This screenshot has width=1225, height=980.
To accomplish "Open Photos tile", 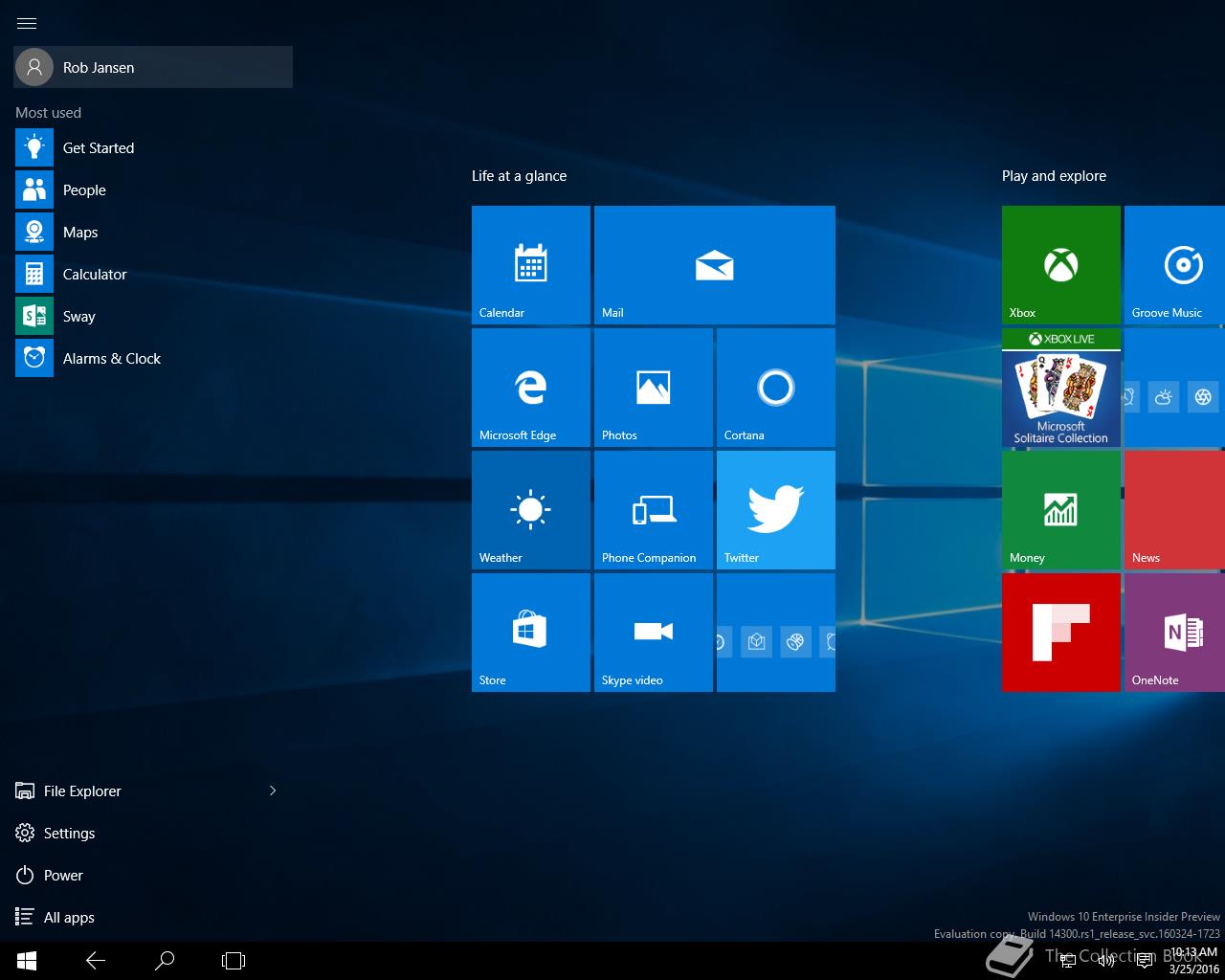I will coord(654,388).
